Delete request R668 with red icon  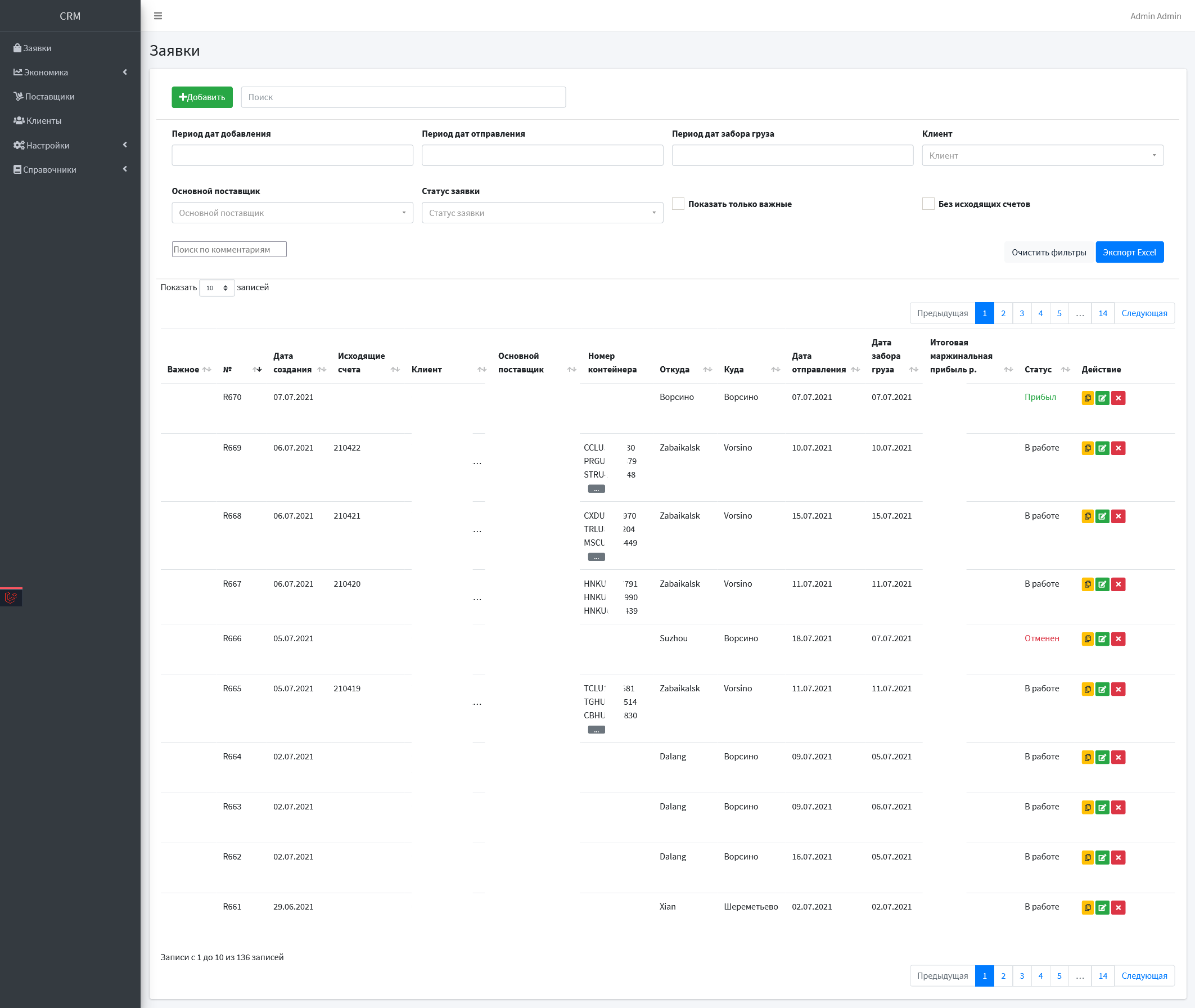(1119, 516)
